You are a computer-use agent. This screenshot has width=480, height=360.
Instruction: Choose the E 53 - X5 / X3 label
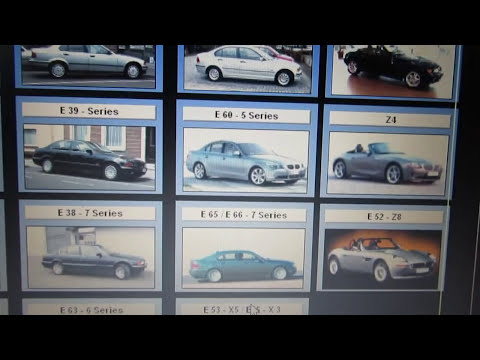tap(242, 309)
